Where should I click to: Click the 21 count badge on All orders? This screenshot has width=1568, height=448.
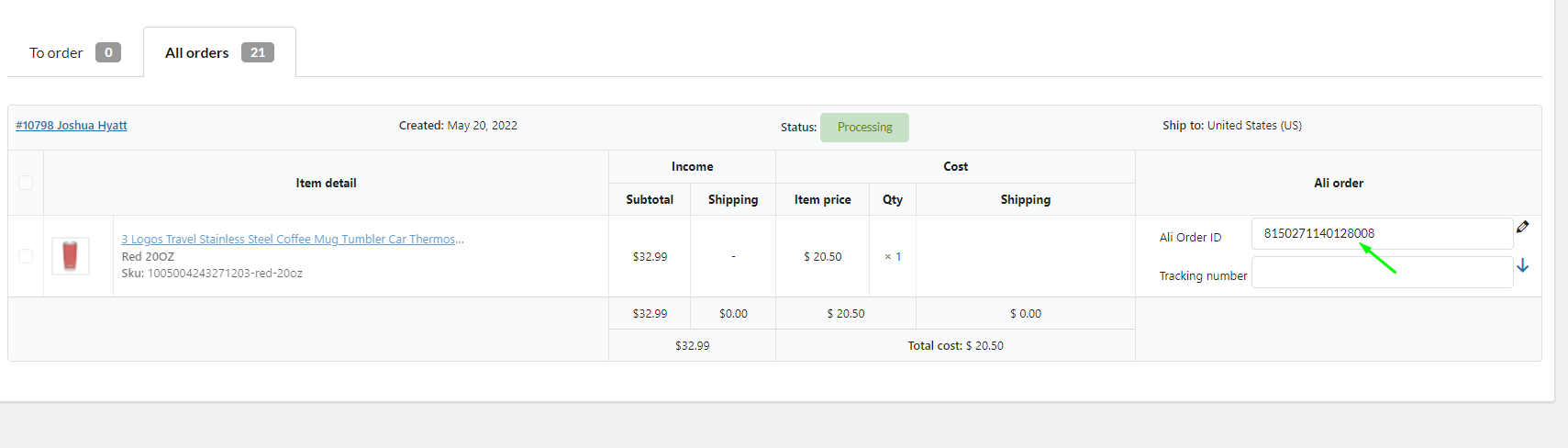pyautogui.click(x=258, y=52)
